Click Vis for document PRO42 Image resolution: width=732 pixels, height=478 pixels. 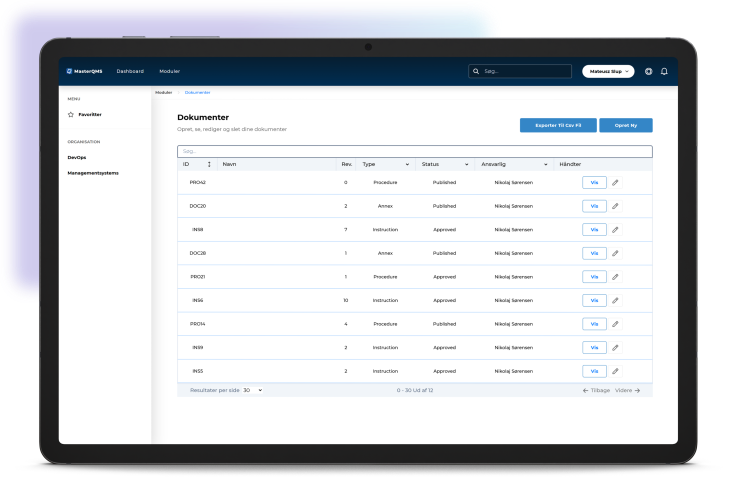click(x=594, y=183)
